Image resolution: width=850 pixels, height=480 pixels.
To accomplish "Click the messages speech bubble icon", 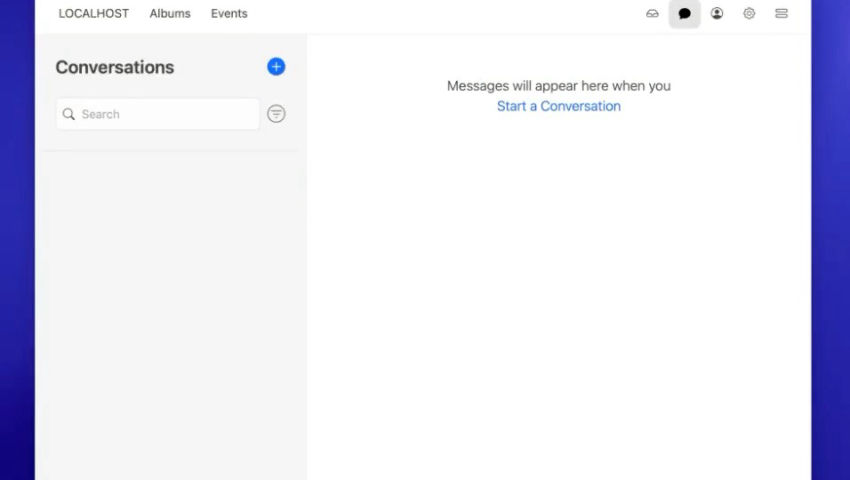I will point(685,14).
